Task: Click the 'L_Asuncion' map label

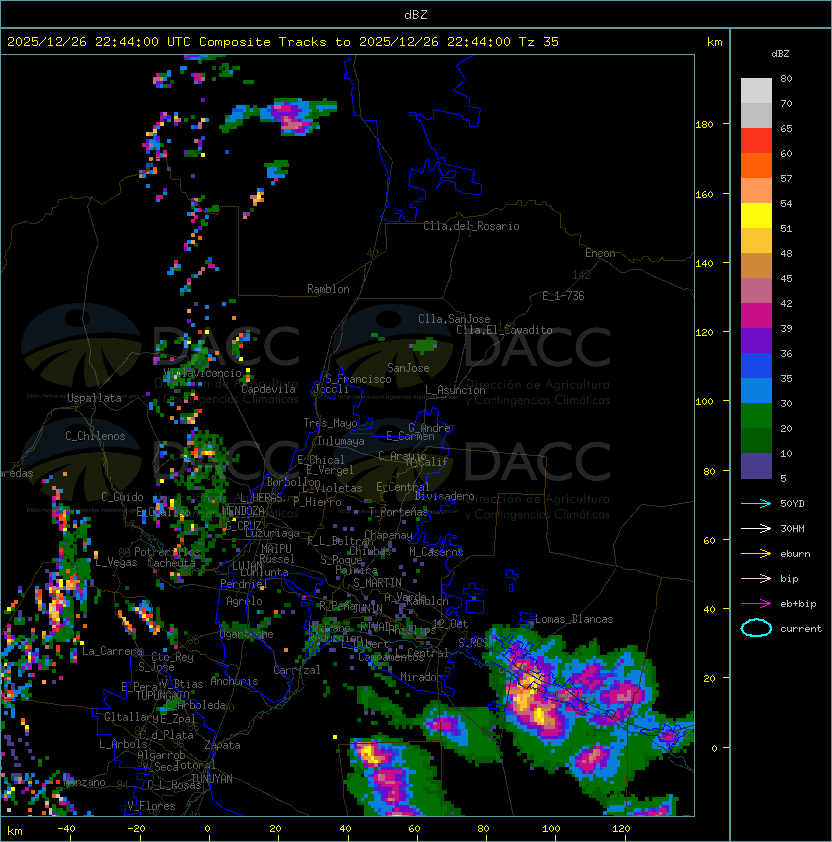Action: pos(455,390)
